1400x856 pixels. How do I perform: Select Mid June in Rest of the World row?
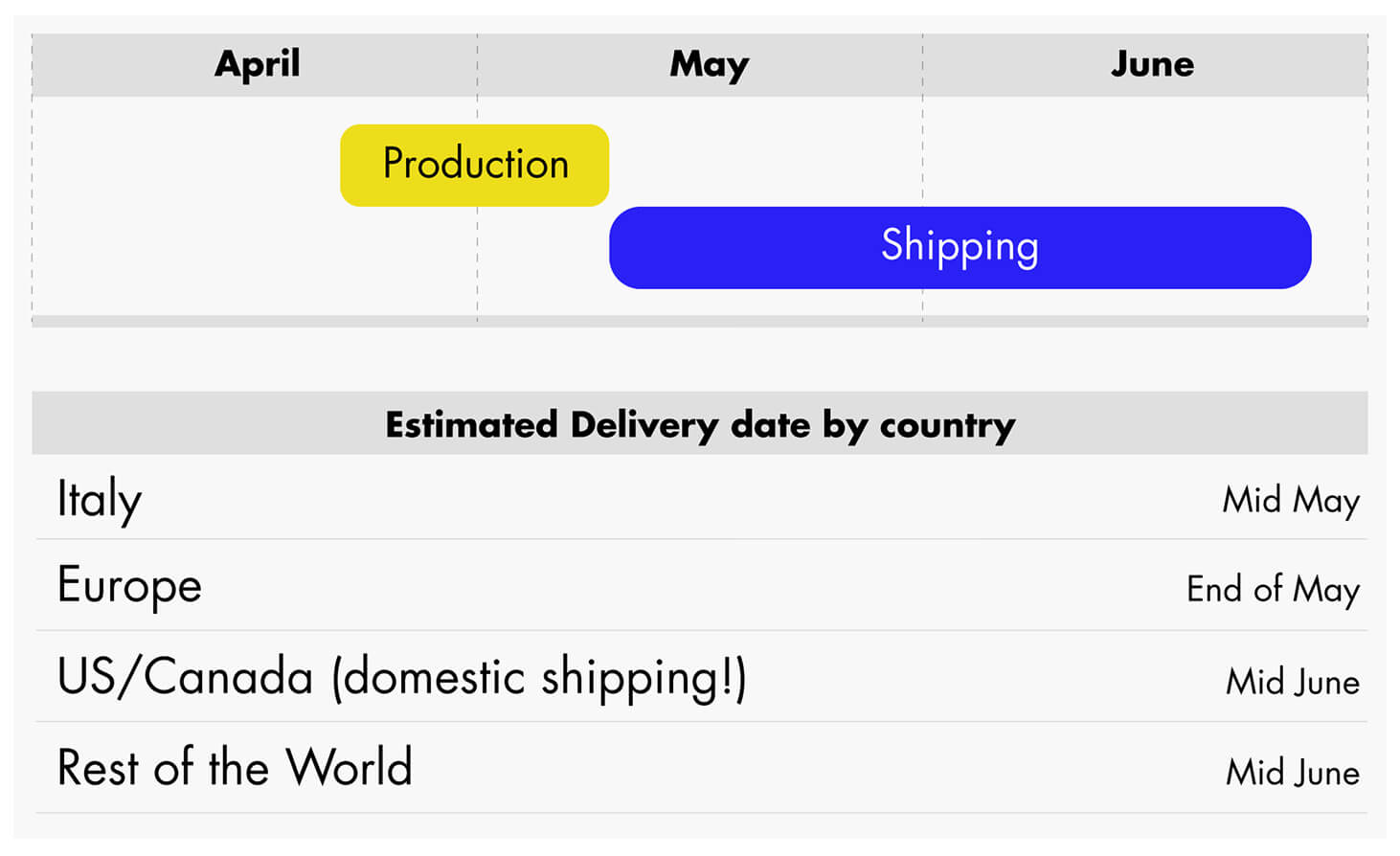tap(1293, 772)
